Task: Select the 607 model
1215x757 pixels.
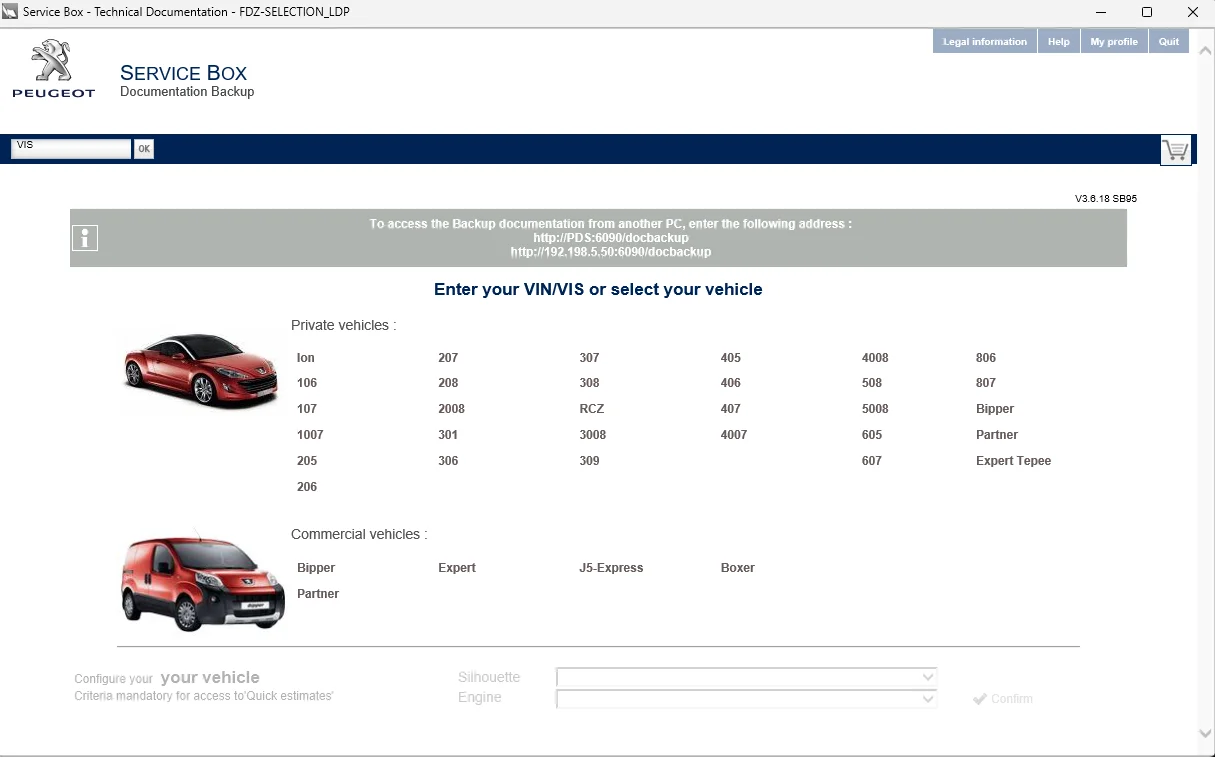Action: point(872,461)
